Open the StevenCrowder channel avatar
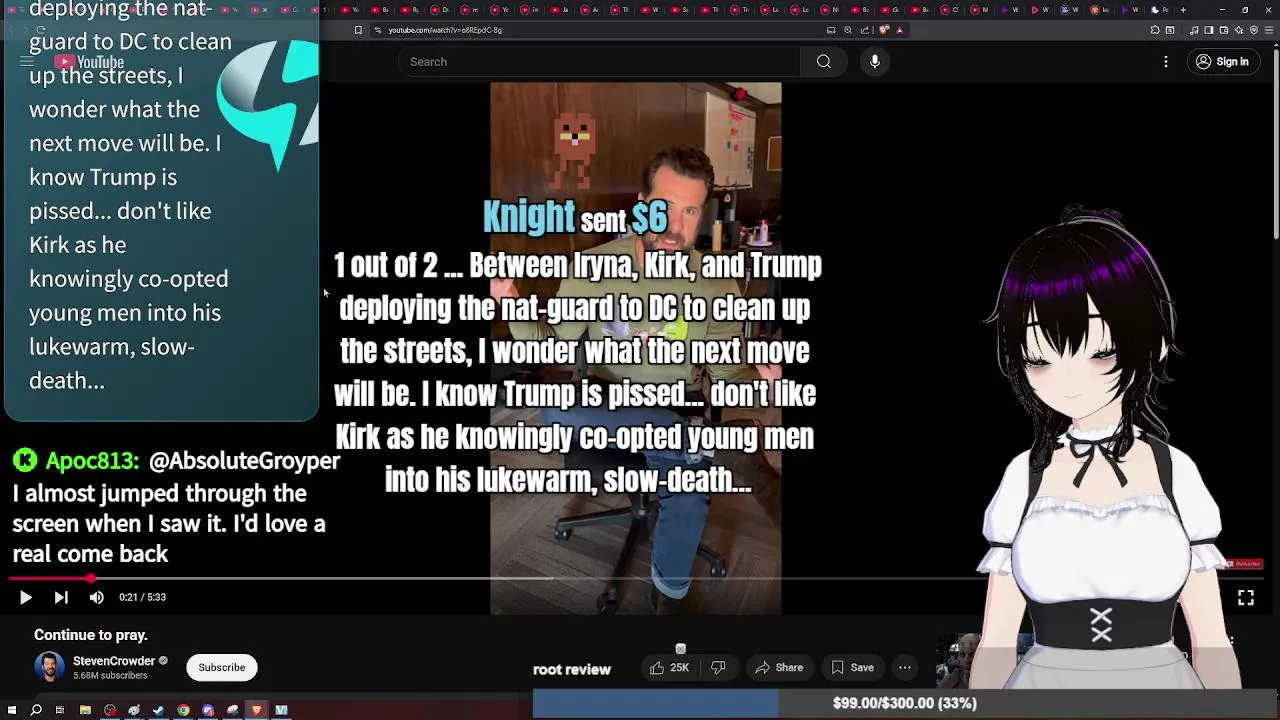The width and height of the screenshot is (1280, 720). [x=49, y=667]
